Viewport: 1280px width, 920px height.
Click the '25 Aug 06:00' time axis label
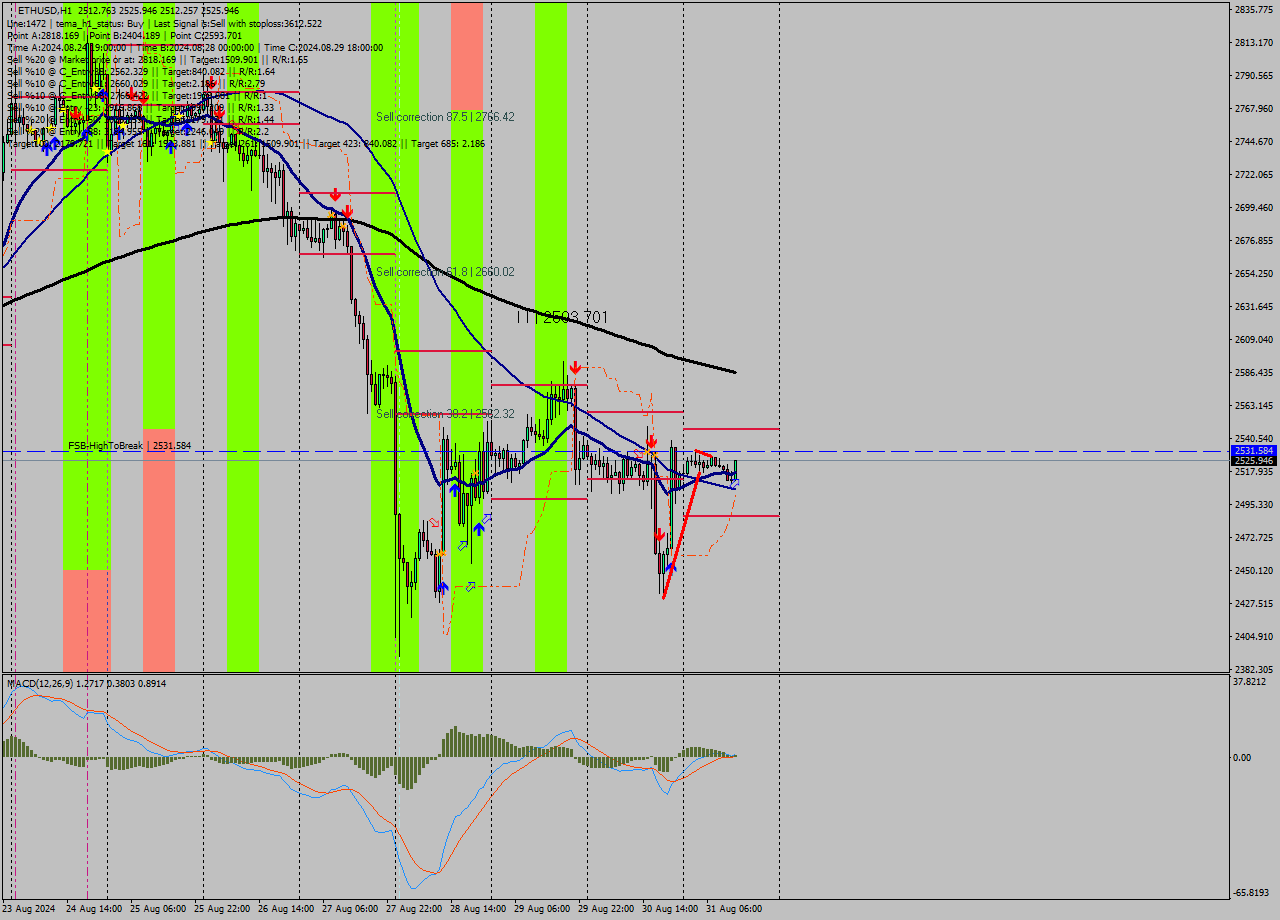[158, 909]
